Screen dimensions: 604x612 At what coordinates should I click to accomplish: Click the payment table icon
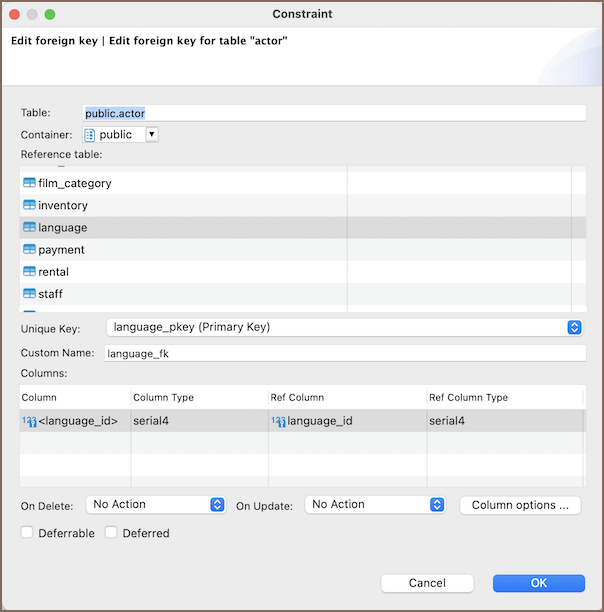[x=29, y=249]
